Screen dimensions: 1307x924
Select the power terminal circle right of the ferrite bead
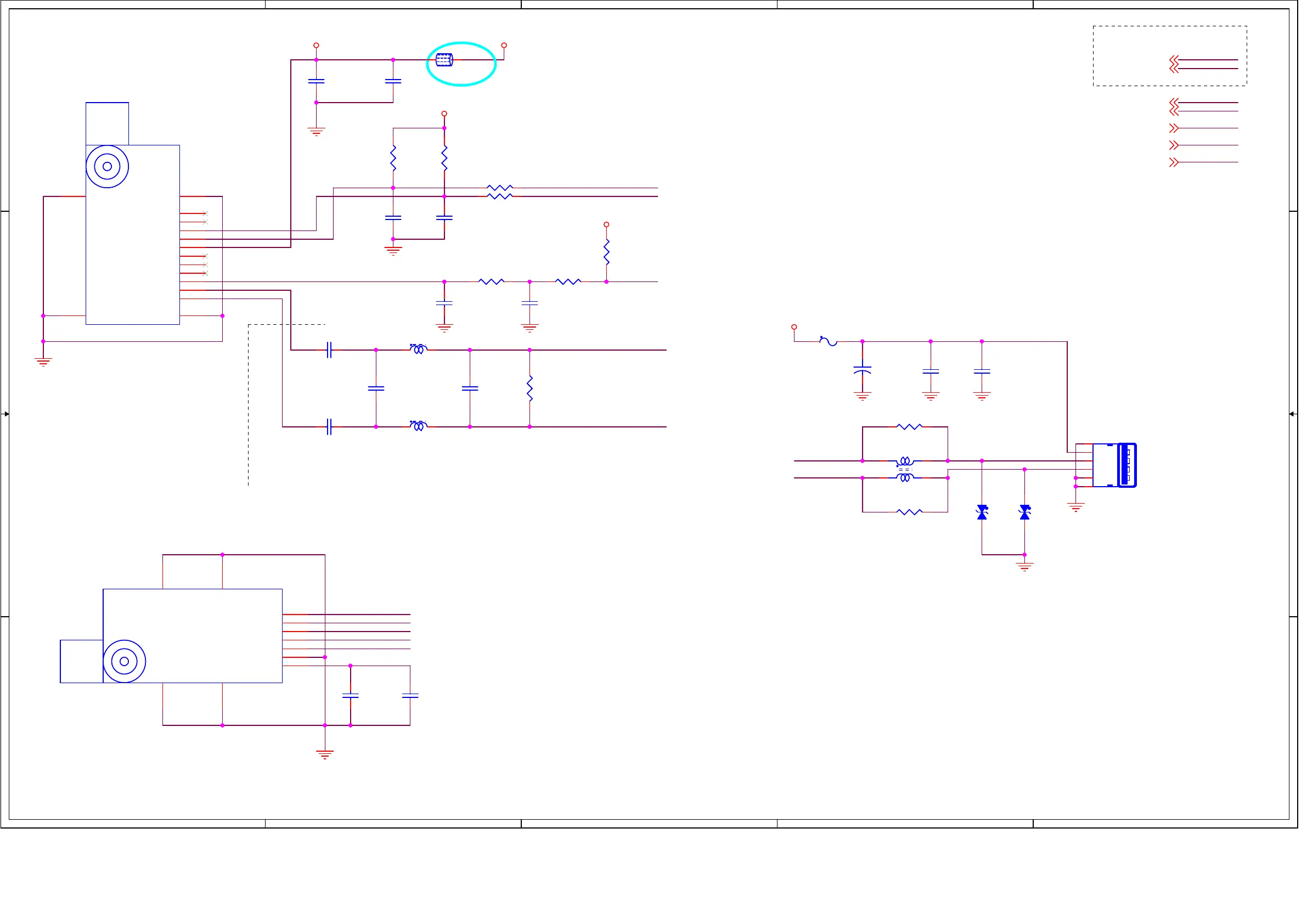pyautogui.click(x=504, y=45)
